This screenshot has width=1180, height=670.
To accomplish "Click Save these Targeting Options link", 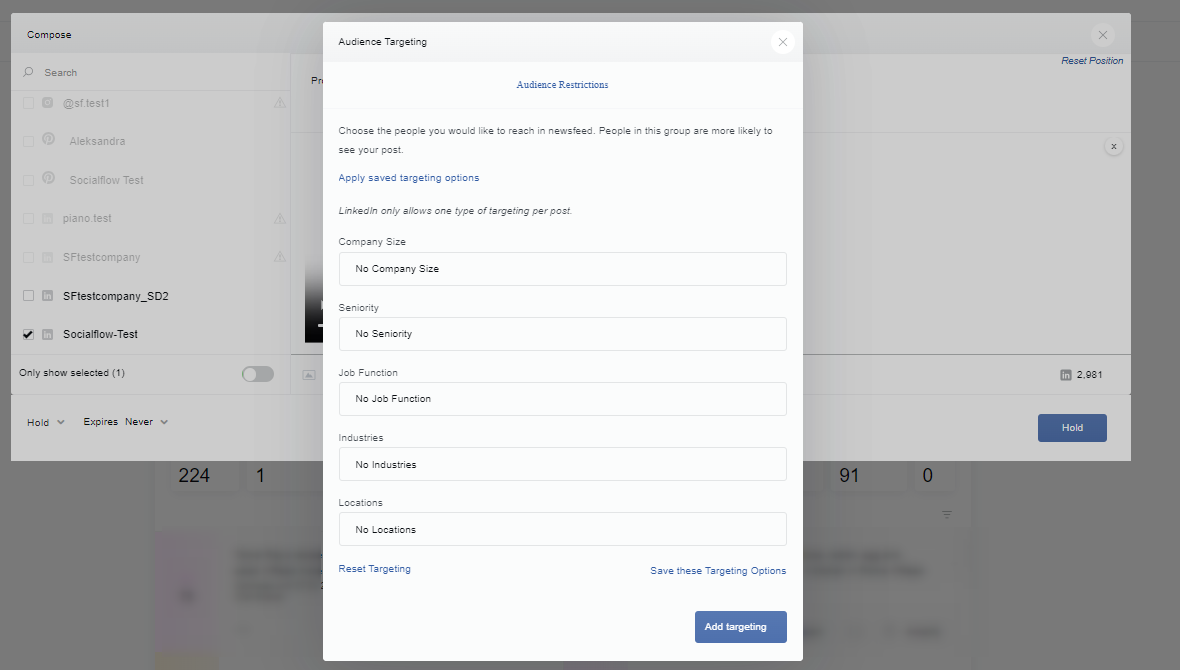I will pyautogui.click(x=718, y=571).
